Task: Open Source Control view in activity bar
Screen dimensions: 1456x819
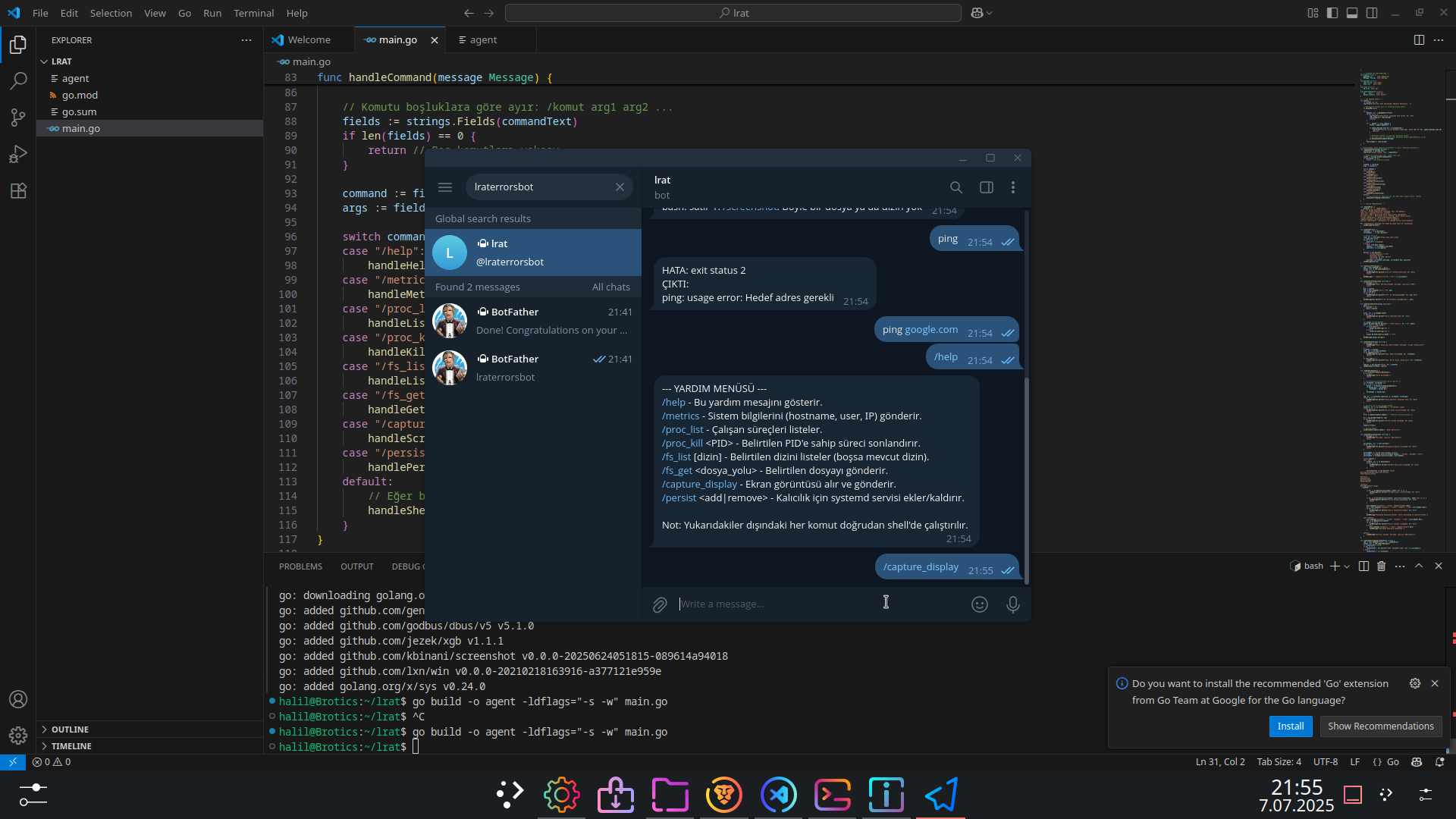Action: click(18, 117)
